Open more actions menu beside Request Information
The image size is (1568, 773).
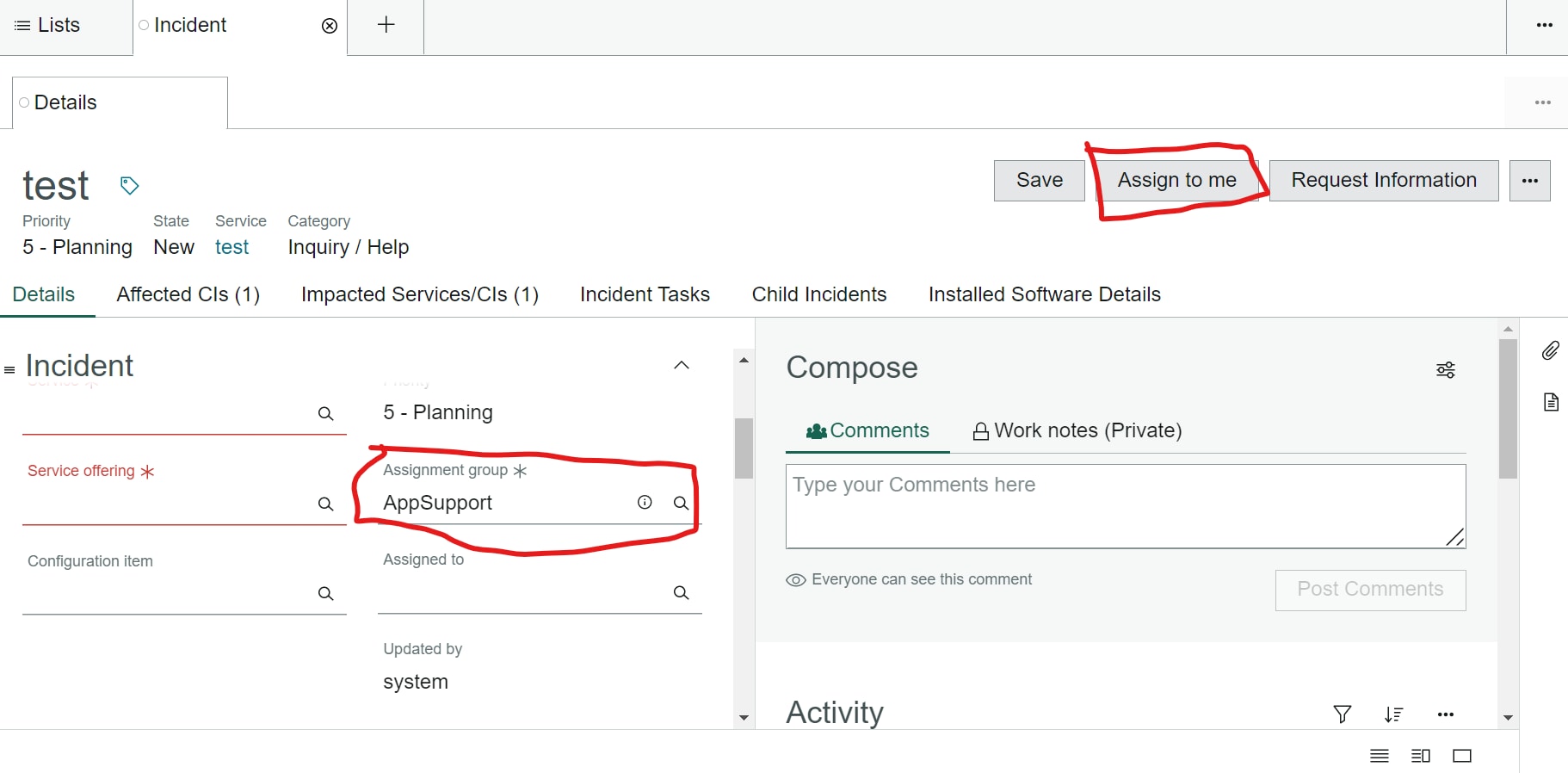click(1529, 181)
